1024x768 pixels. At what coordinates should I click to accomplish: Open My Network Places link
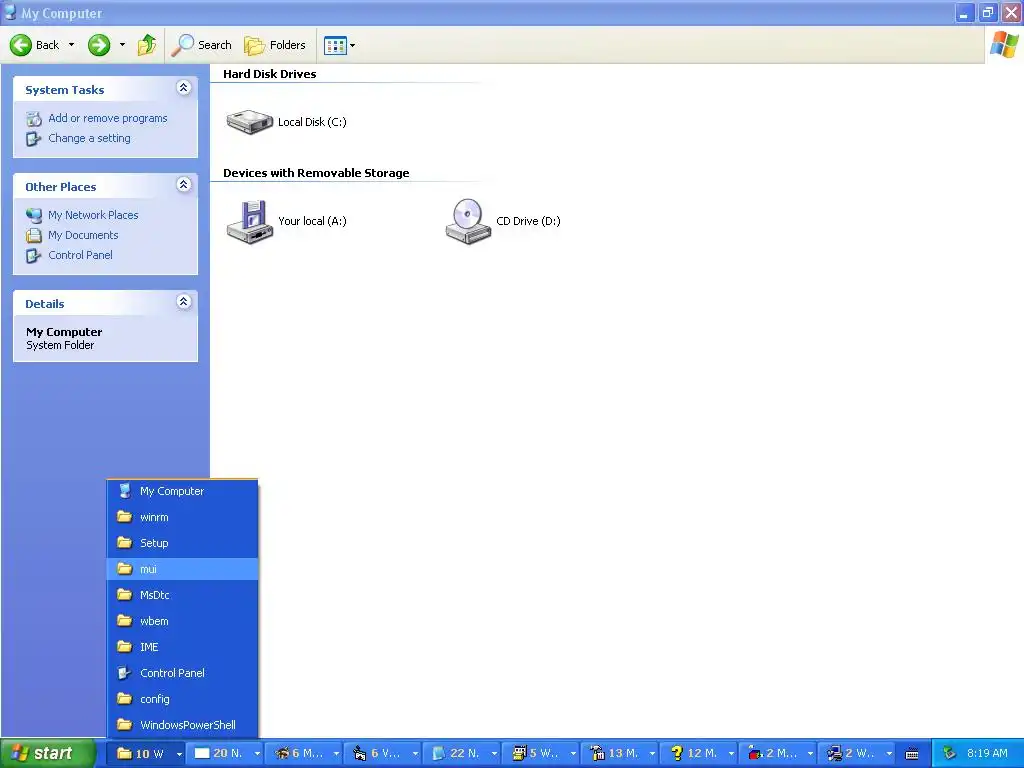coord(93,215)
